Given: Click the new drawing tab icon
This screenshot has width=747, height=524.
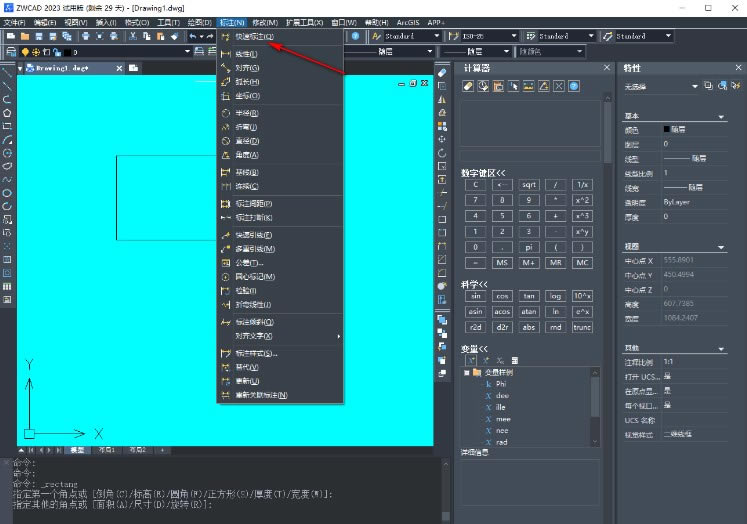Looking at the screenshot, I should 133,68.
